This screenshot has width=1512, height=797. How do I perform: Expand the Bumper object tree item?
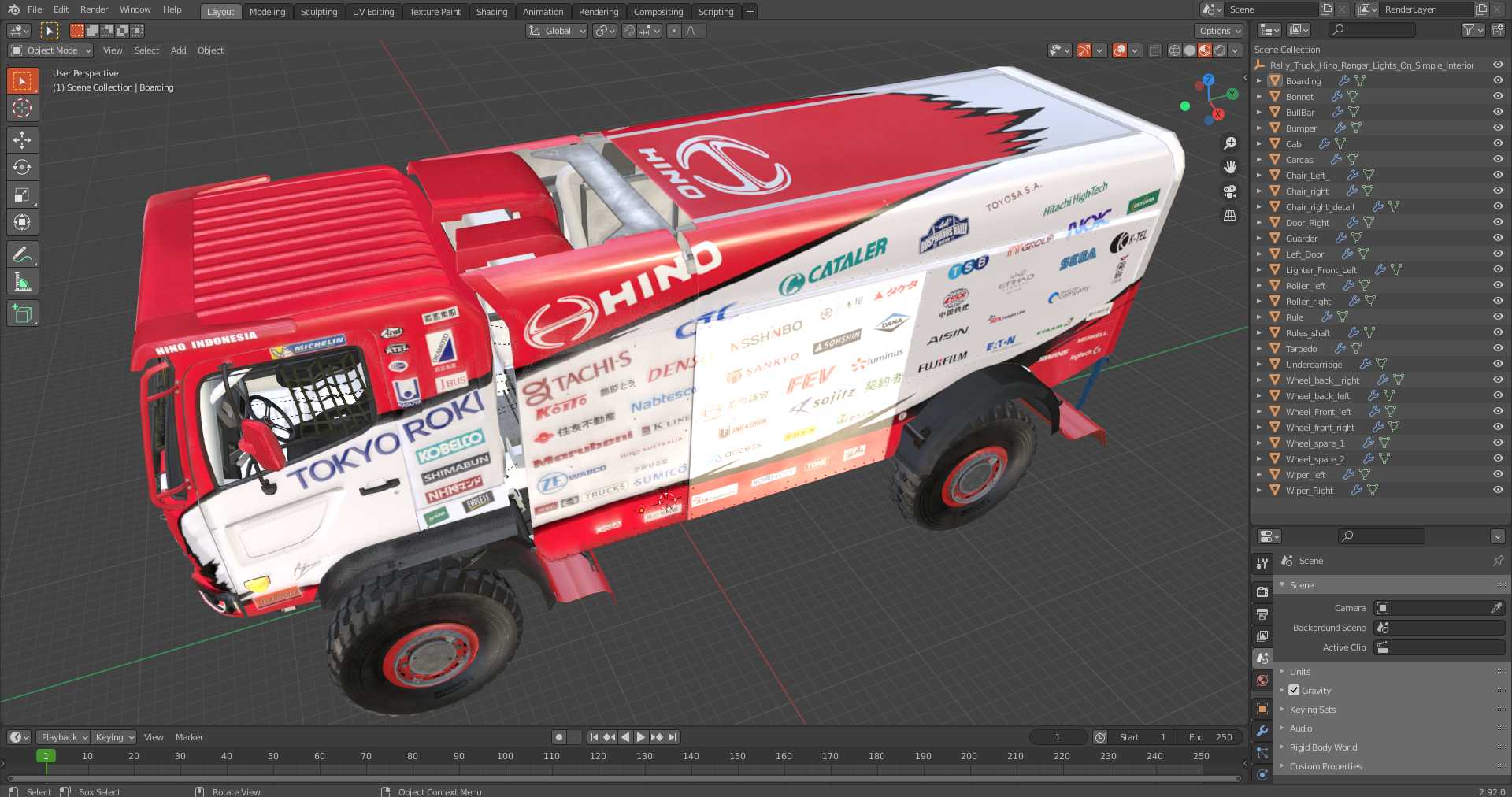pos(1258,128)
